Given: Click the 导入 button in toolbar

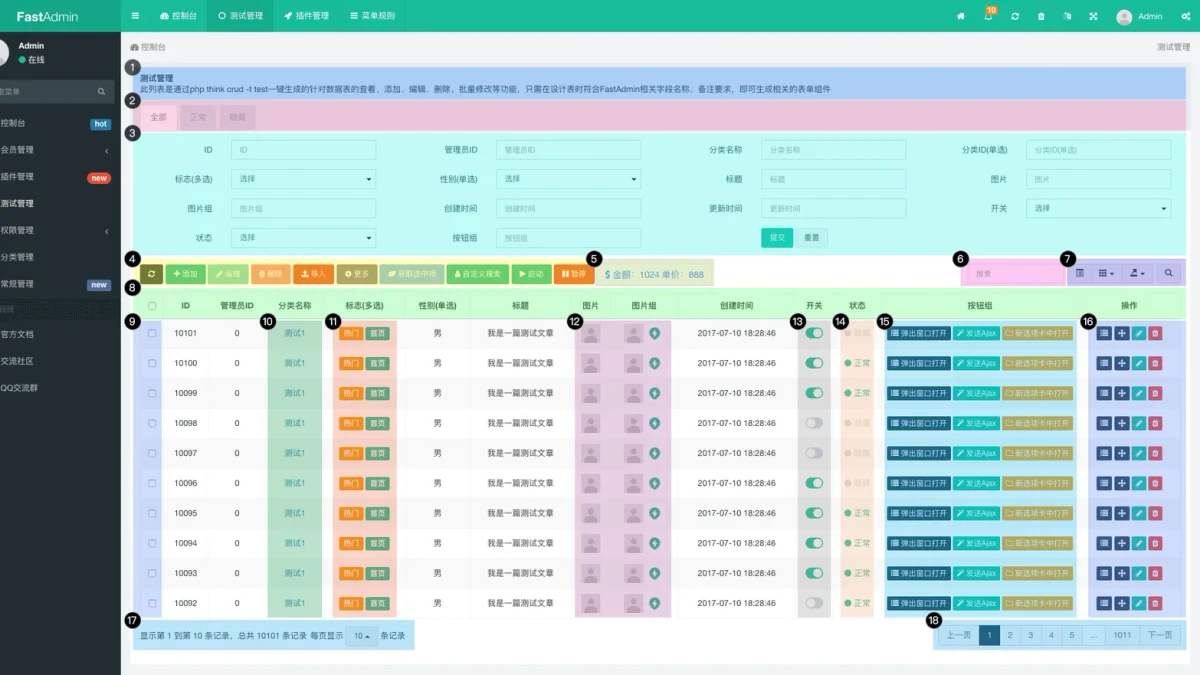Looking at the screenshot, I should (x=314, y=273).
